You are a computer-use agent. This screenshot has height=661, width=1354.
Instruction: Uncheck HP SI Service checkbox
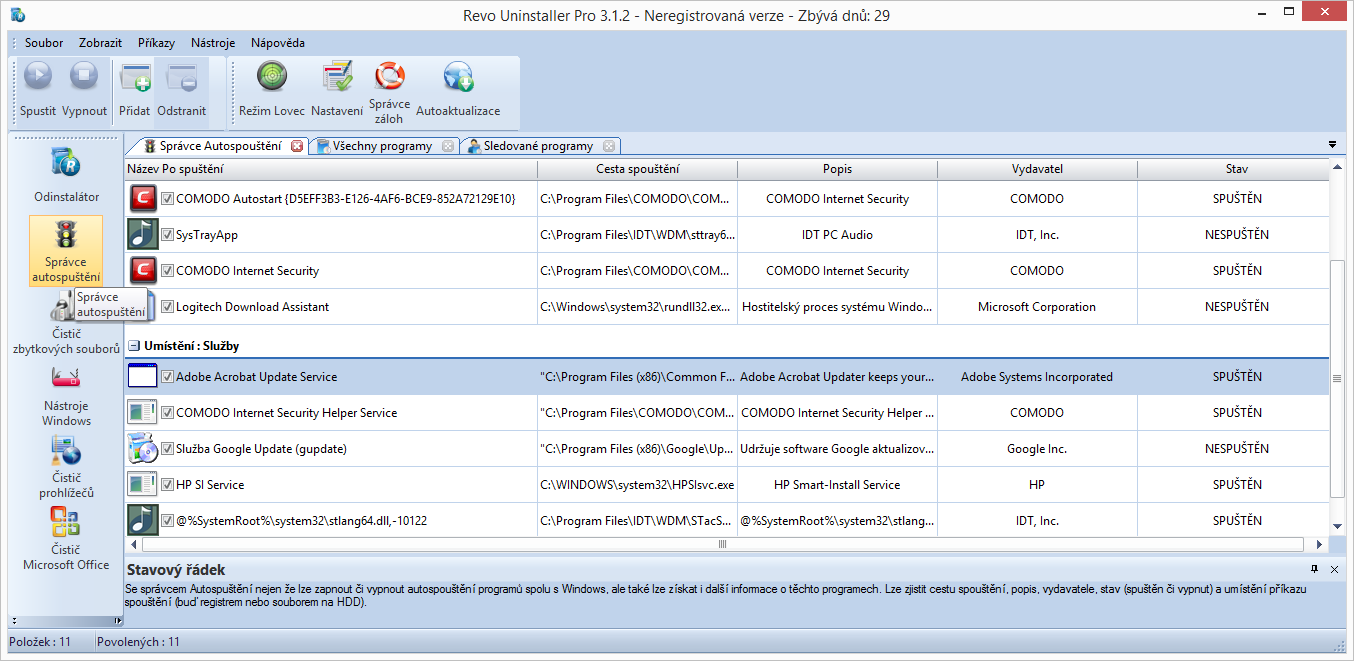pos(167,485)
